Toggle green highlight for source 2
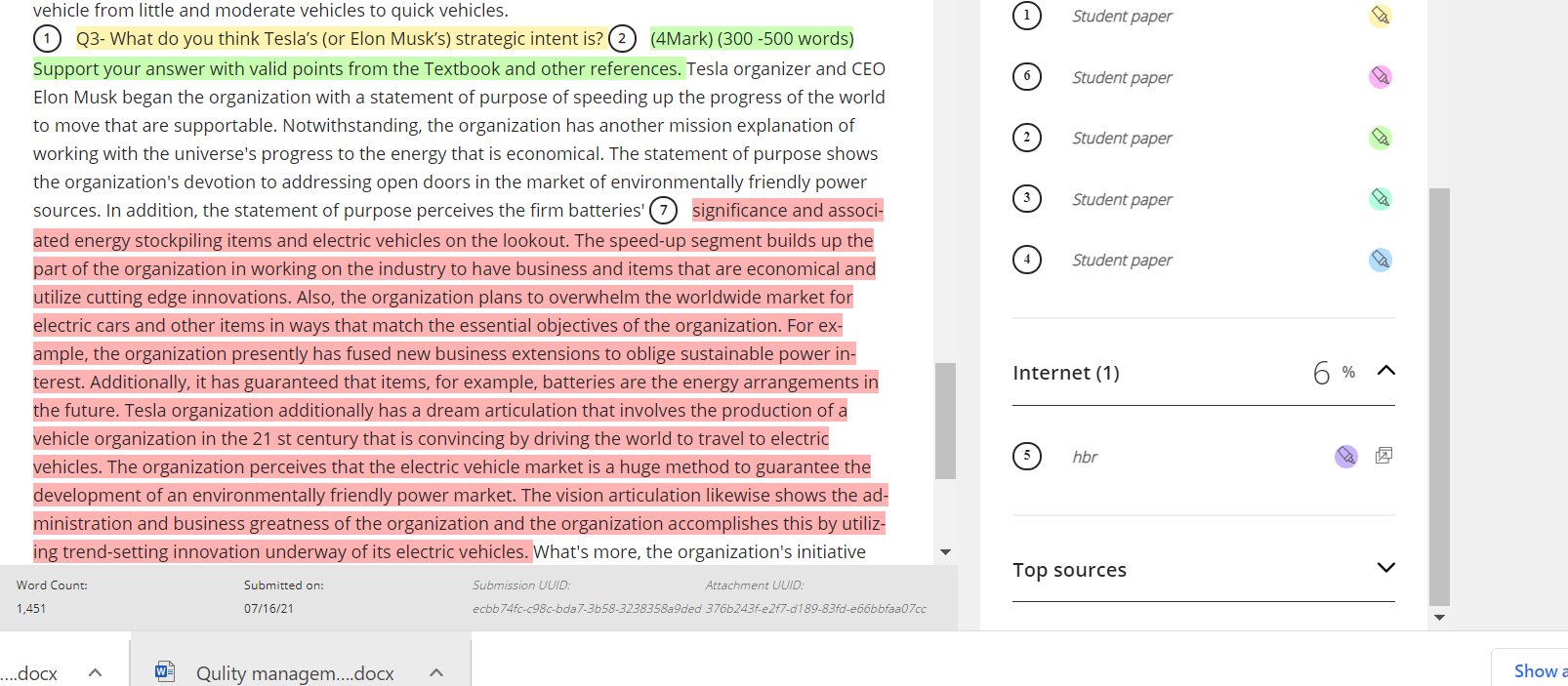 click(1380, 138)
